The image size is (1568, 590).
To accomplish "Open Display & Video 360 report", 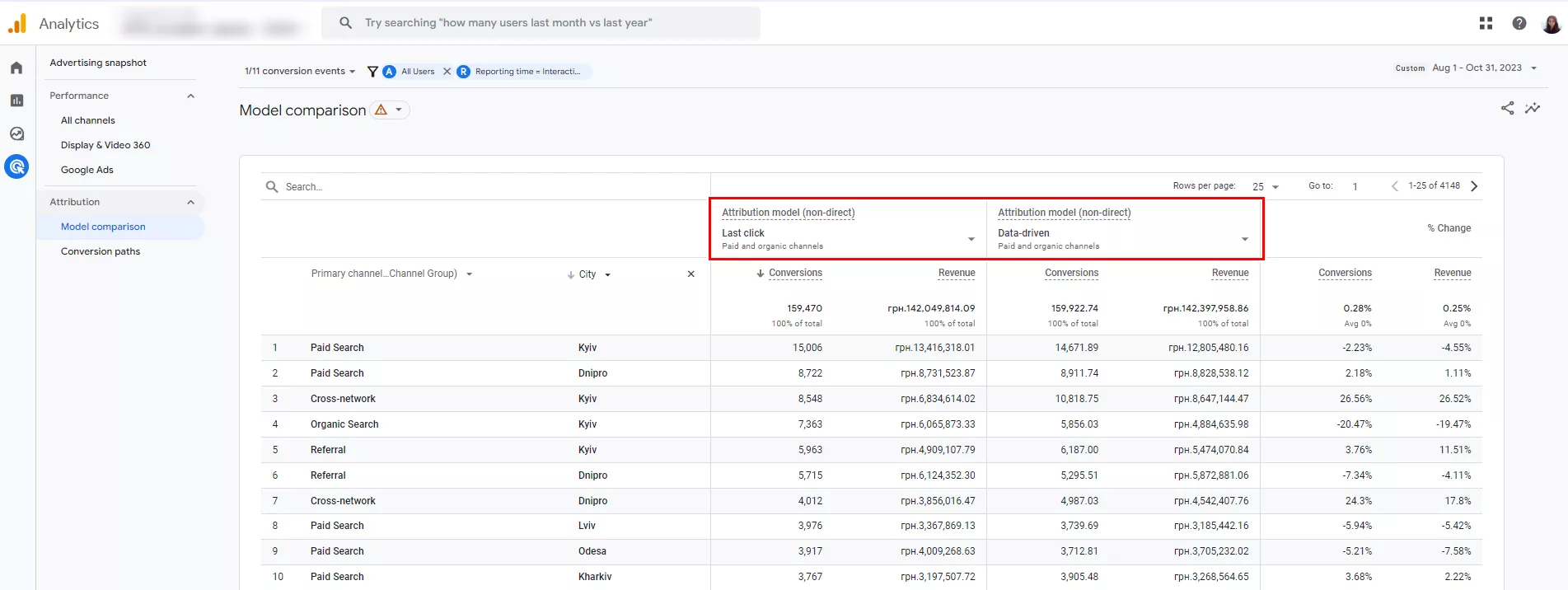I will [105, 145].
